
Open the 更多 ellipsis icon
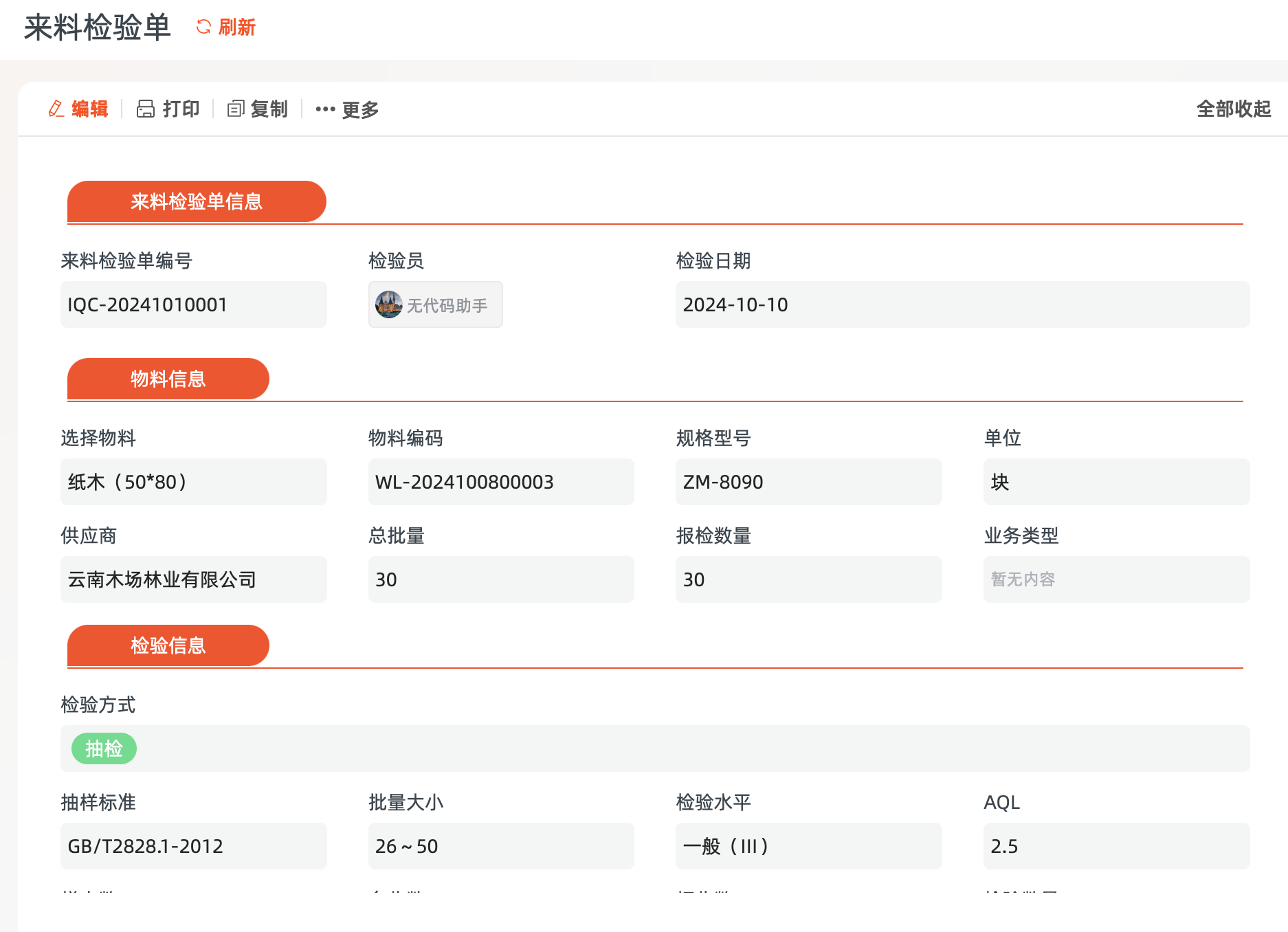pos(325,109)
